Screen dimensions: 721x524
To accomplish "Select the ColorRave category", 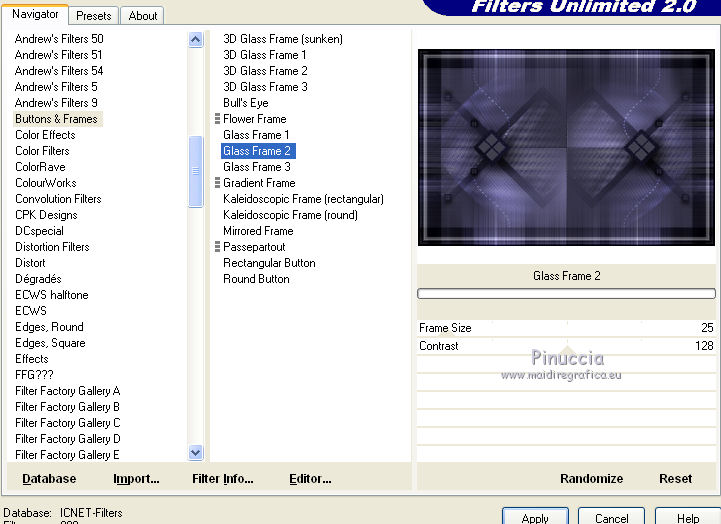I will (x=40, y=167).
